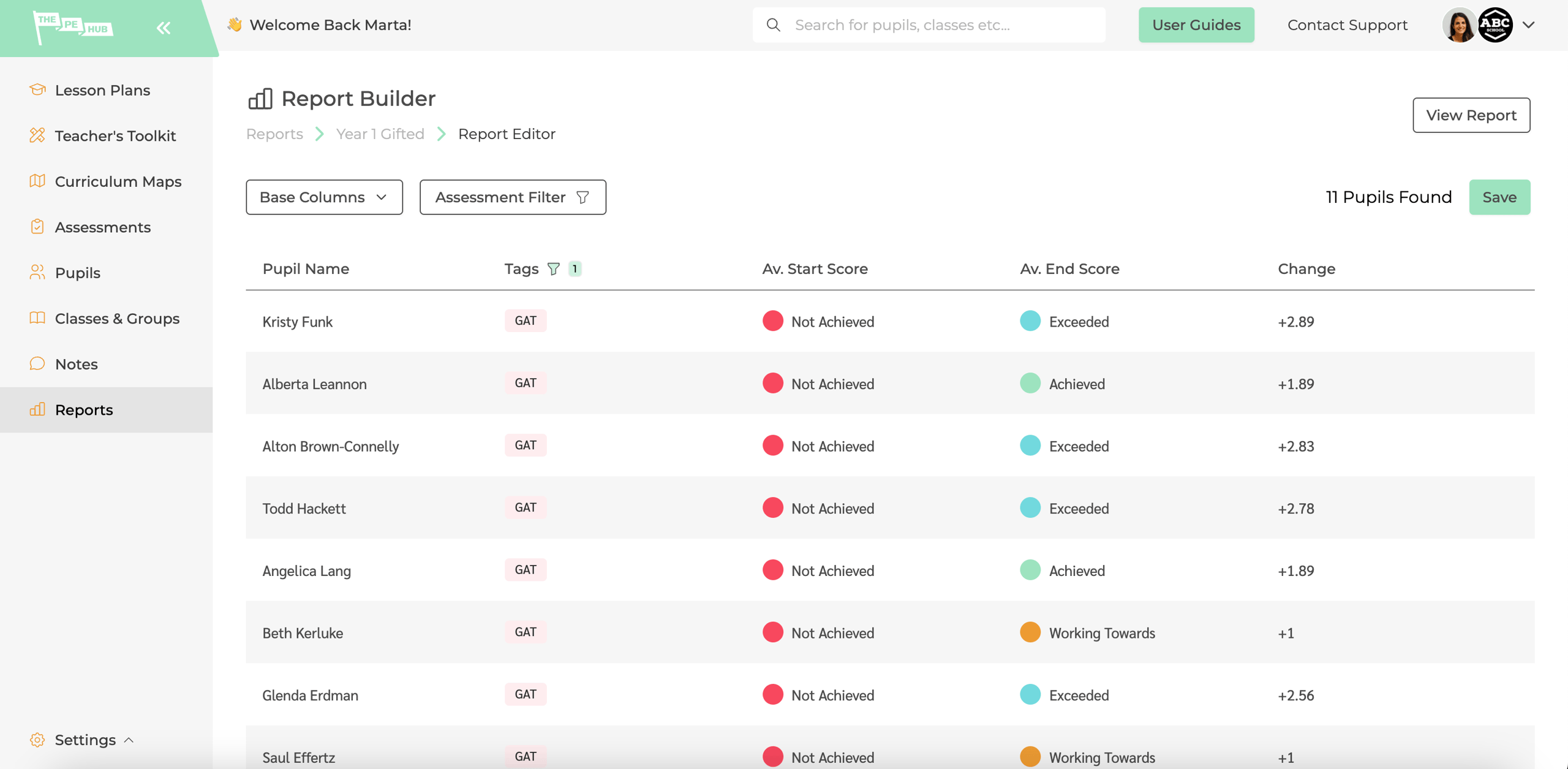Open Notes using the speech bubble icon

point(37,363)
